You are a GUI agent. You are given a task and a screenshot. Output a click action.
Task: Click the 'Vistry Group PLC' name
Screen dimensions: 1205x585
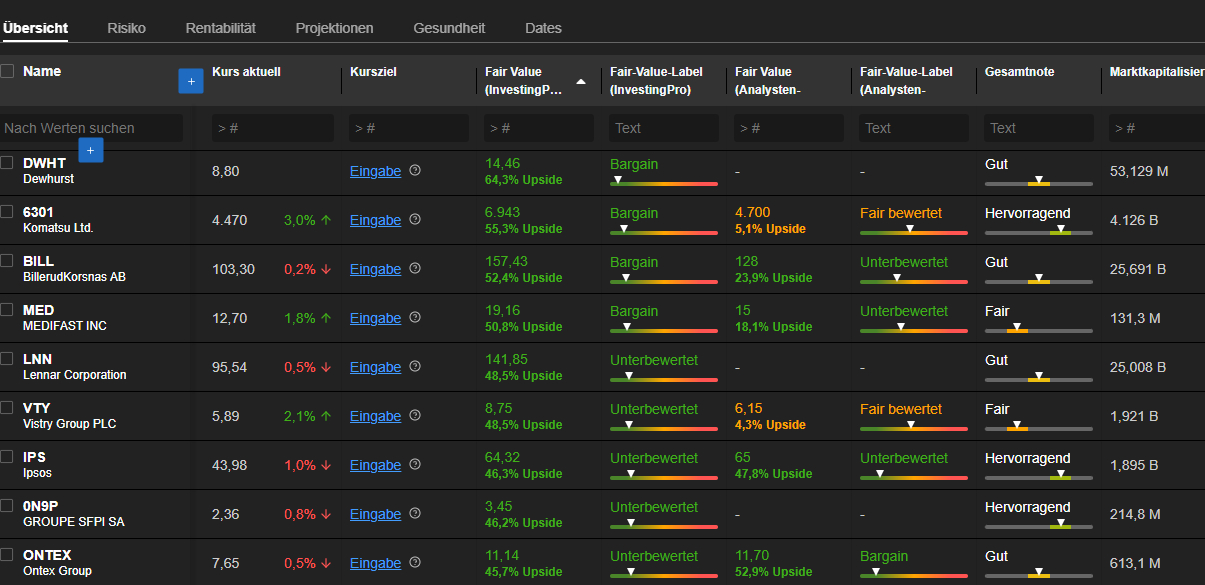click(x=70, y=424)
